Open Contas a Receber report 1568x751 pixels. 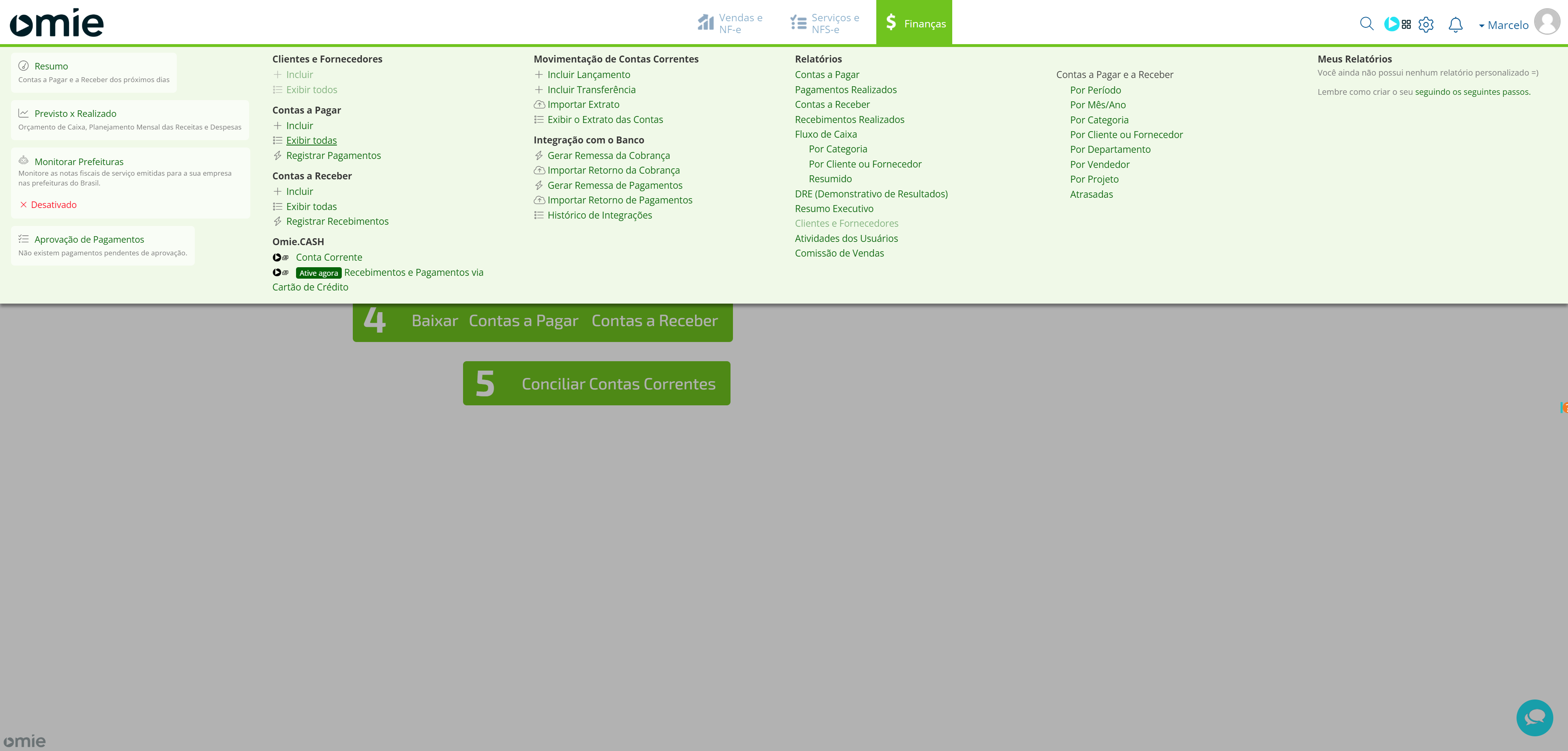tap(832, 104)
